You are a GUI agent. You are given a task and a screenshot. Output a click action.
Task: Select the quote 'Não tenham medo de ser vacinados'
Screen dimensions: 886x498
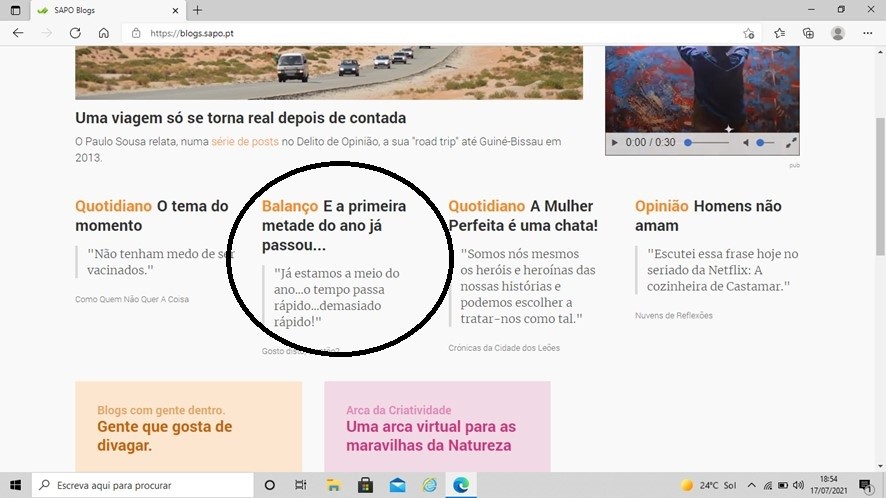click(x=160, y=262)
